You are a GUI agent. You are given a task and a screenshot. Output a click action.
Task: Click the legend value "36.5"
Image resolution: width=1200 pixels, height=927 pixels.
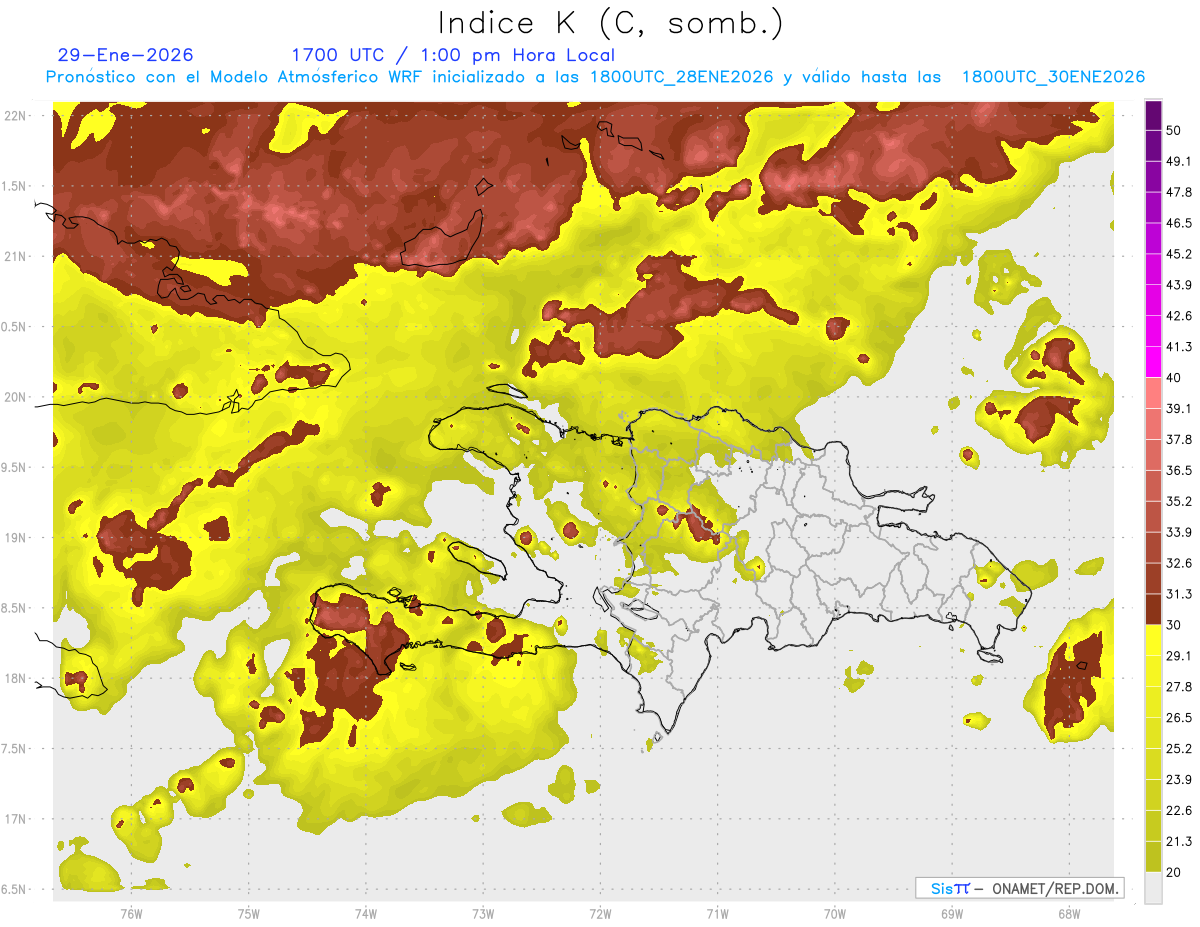coord(1178,470)
